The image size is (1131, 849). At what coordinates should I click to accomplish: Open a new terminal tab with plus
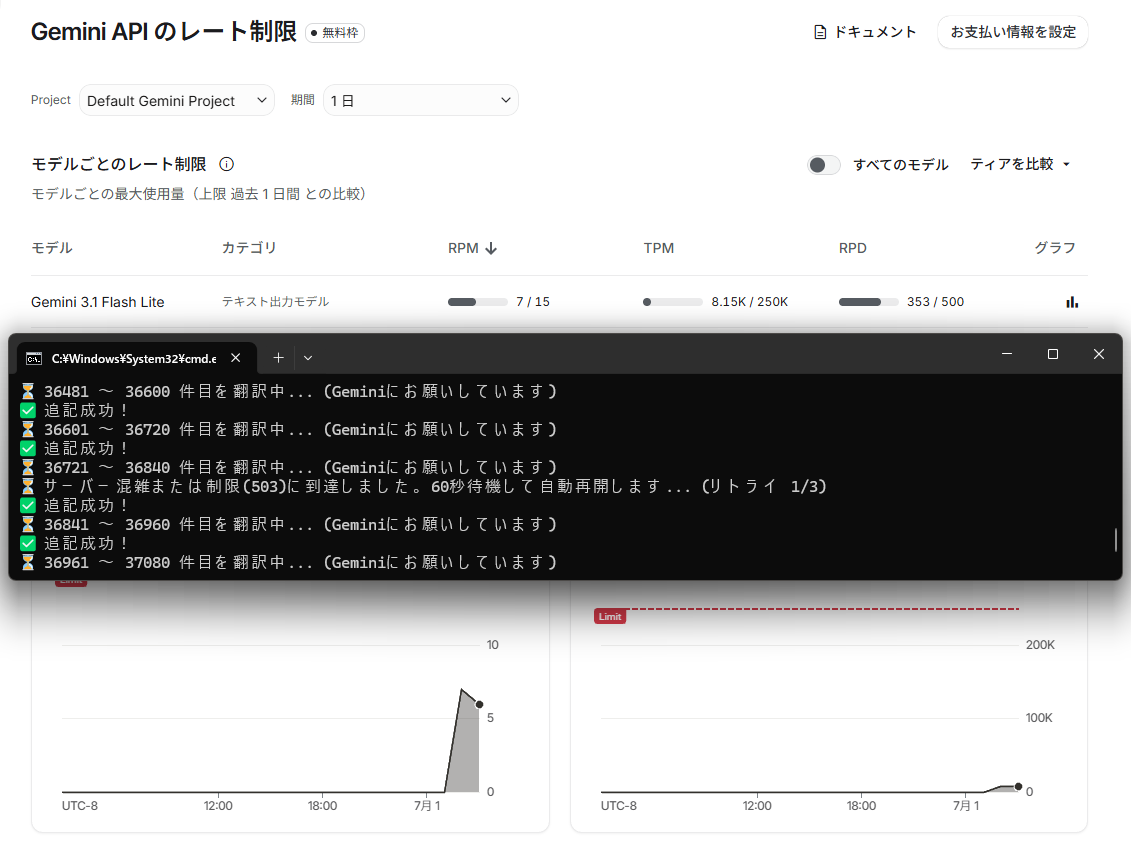click(x=278, y=358)
